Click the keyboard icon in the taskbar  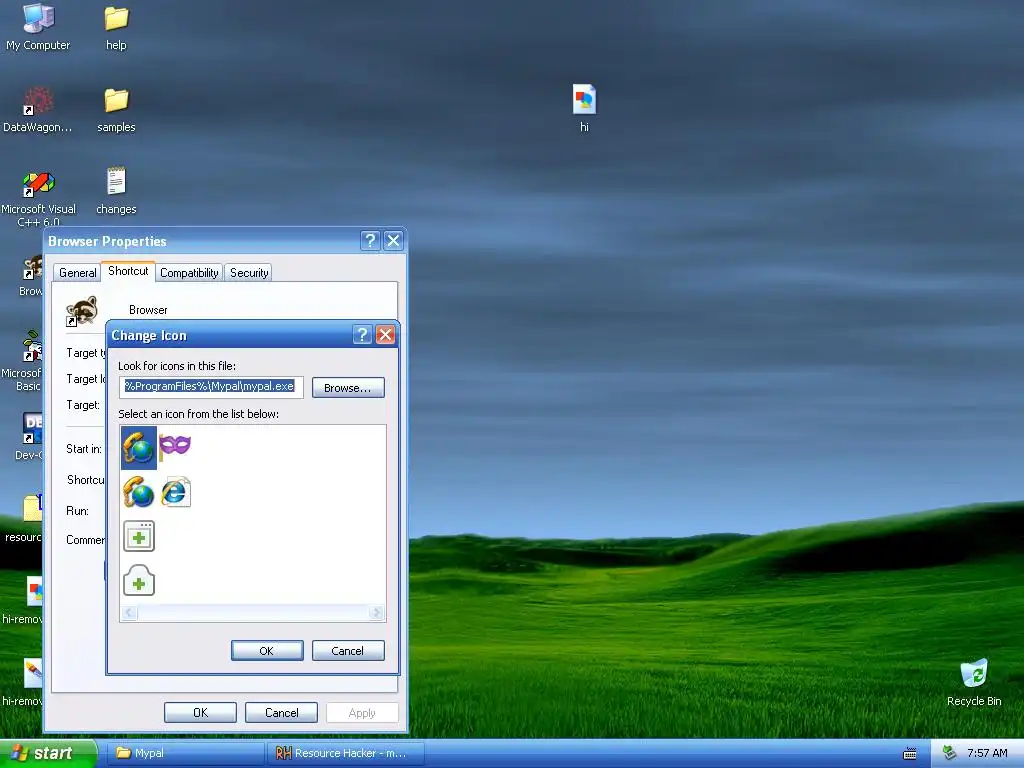[910, 754]
